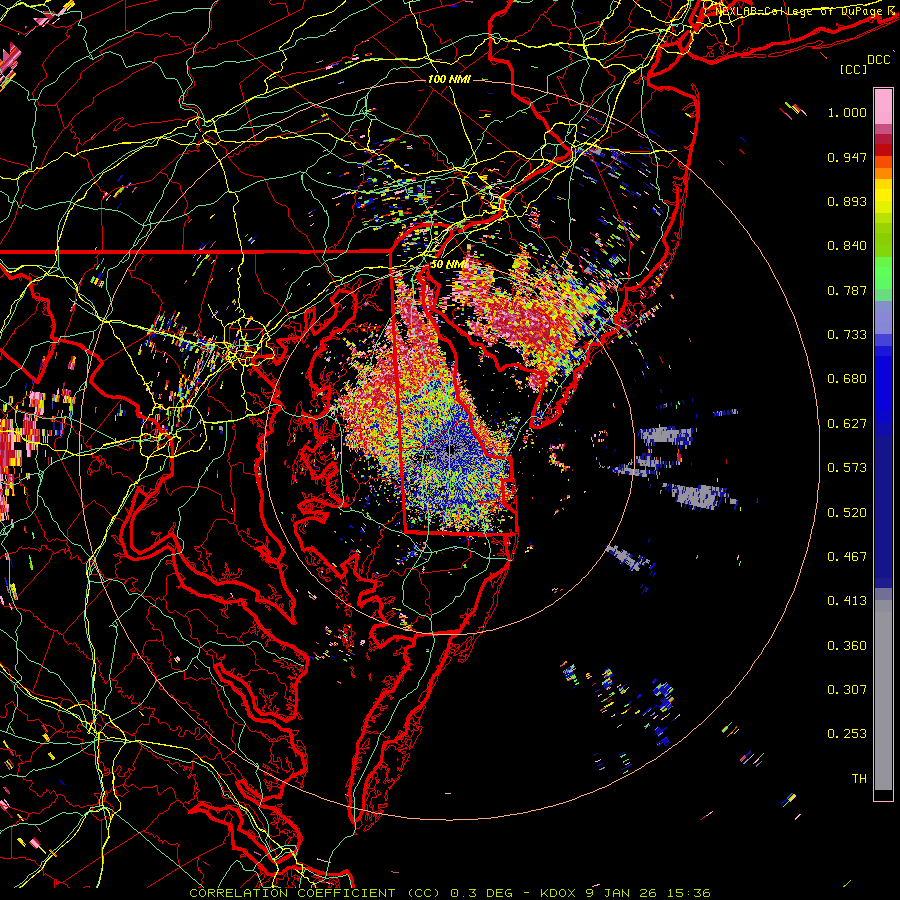The height and width of the screenshot is (900, 900).
Task: Click the 0.893 scale value
Action: click(847, 201)
